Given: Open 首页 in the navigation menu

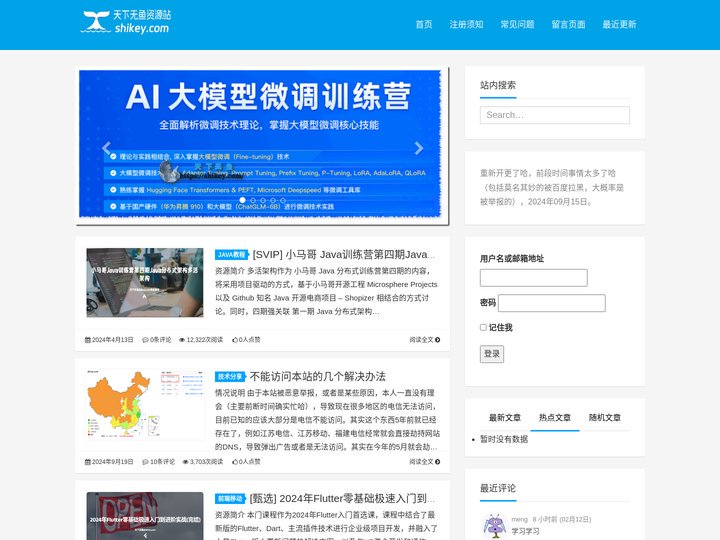Looking at the screenshot, I should coord(424,24).
